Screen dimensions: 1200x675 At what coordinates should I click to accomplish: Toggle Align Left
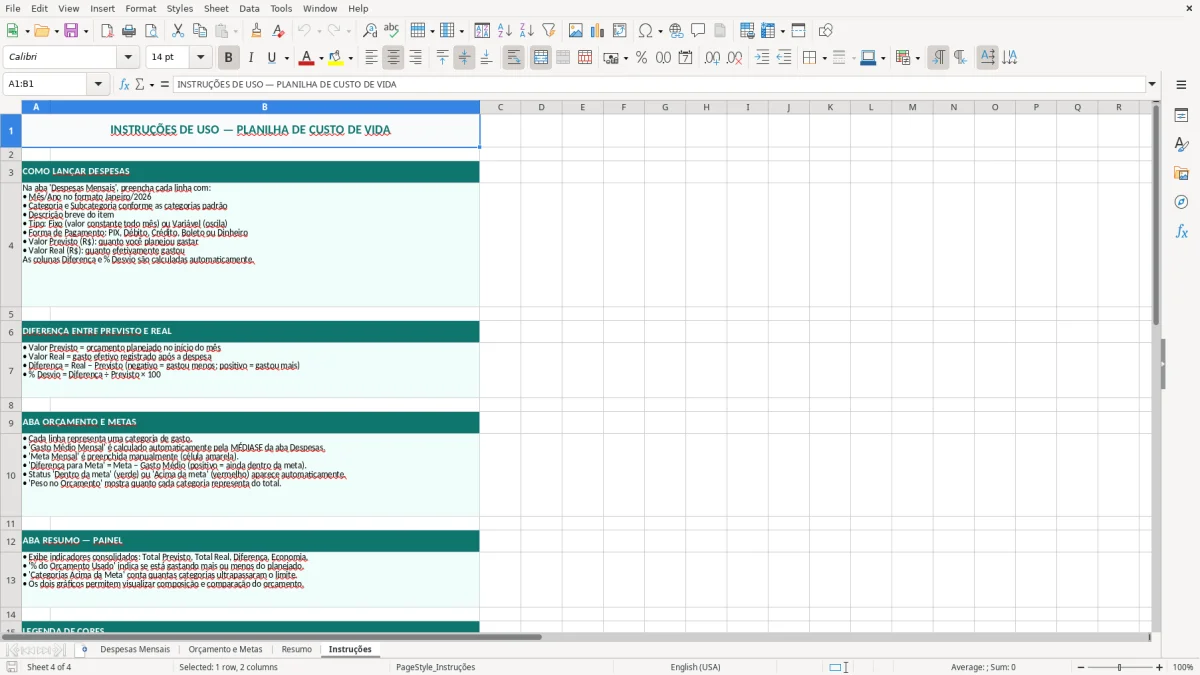372,58
